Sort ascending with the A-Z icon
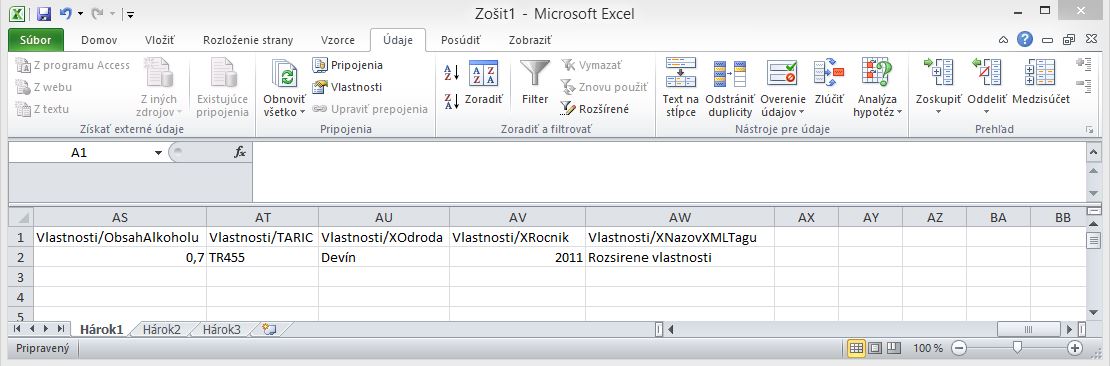 (452, 72)
